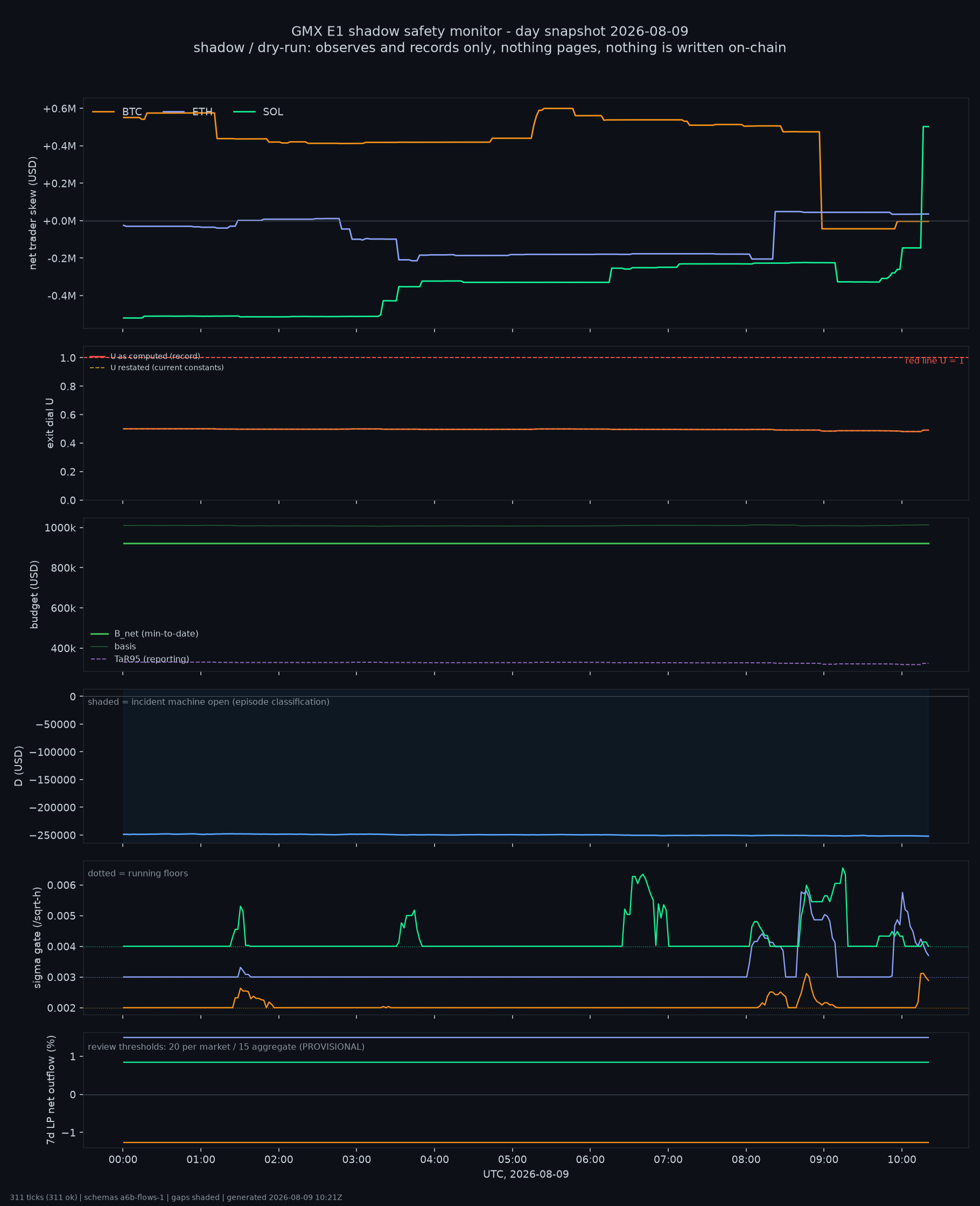Click the "07:00" time tick
Viewport: 980px width, 1206px height.
pos(668,1160)
